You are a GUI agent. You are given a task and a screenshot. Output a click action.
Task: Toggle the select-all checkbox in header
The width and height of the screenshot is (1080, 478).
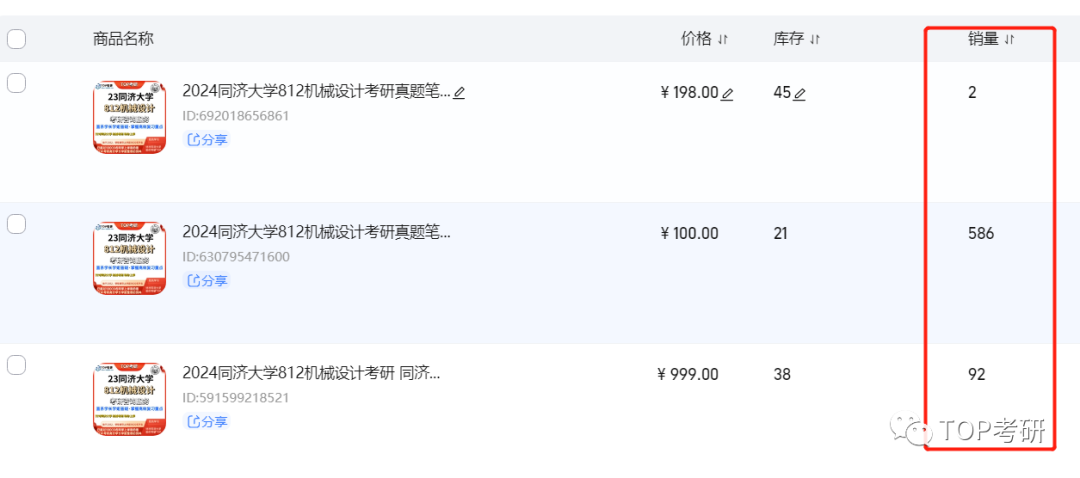pyautogui.click(x=17, y=39)
